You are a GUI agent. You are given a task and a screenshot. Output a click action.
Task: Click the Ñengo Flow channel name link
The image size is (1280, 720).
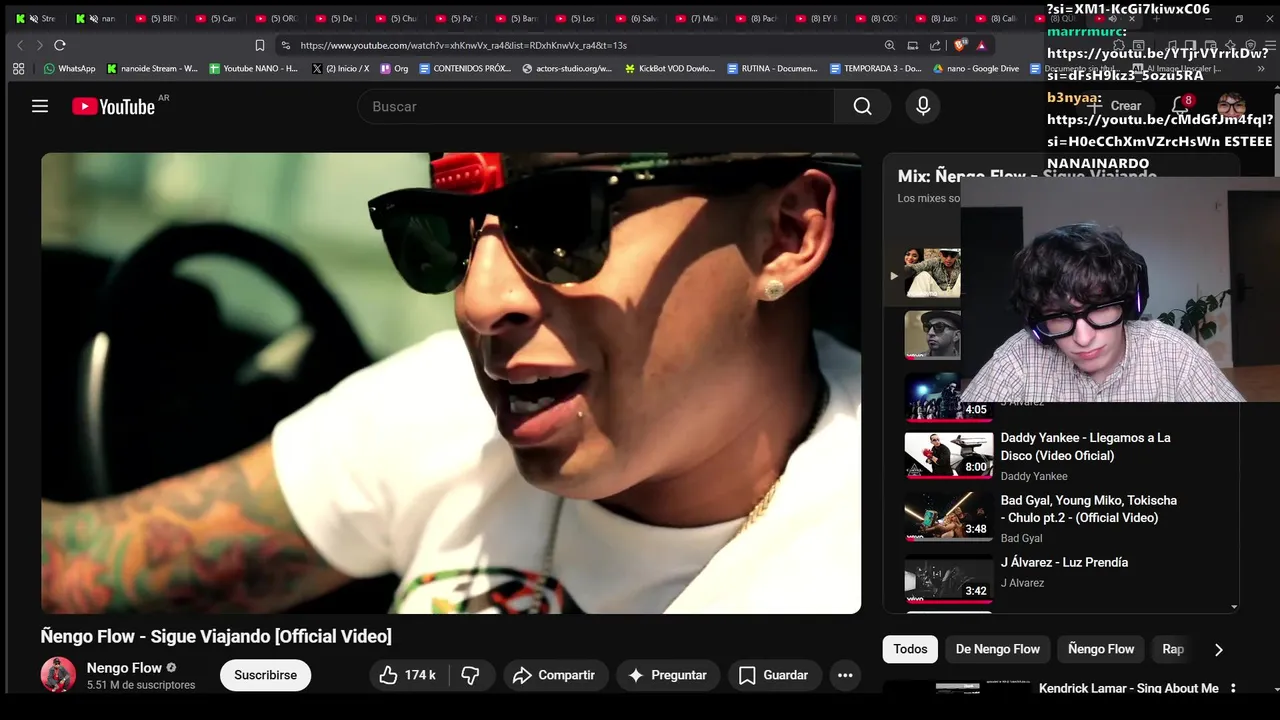(x=124, y=668)
